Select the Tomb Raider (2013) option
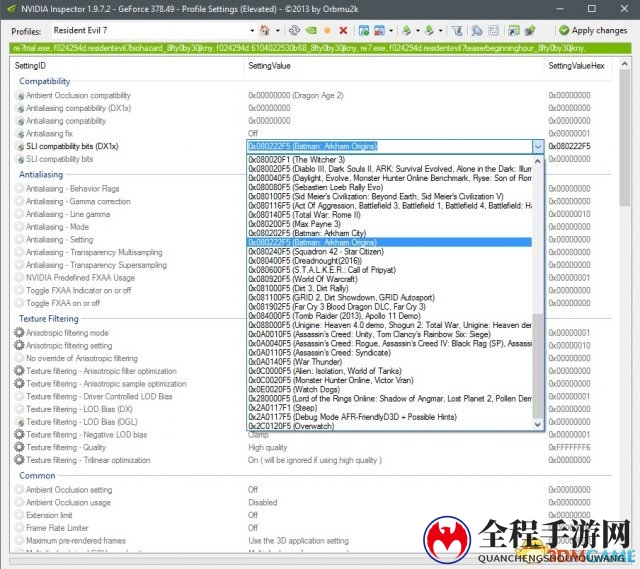Screen dimensions: 640x569 pos(389,316)
